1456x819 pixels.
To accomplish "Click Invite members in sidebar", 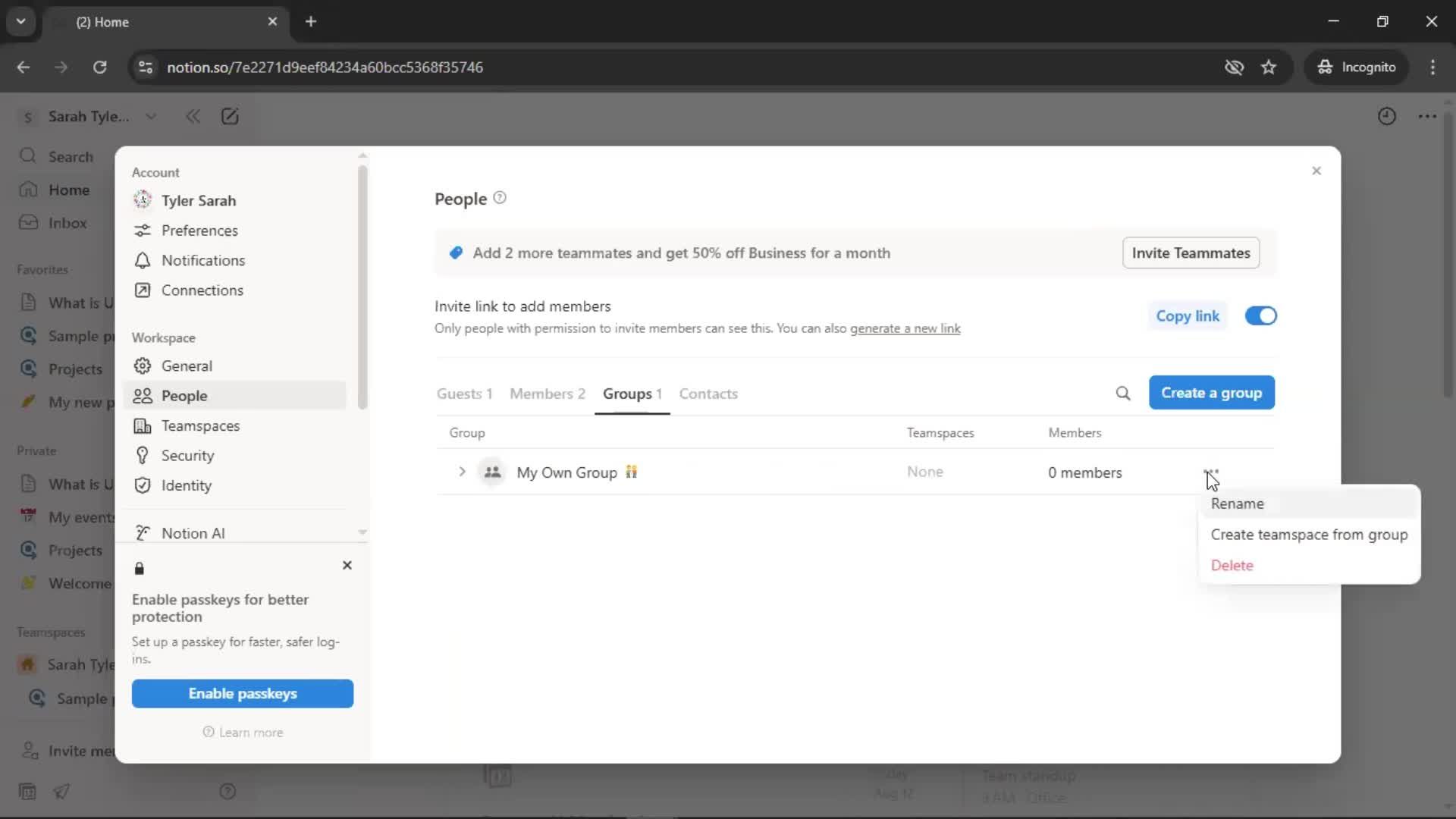I will (67, 751).
